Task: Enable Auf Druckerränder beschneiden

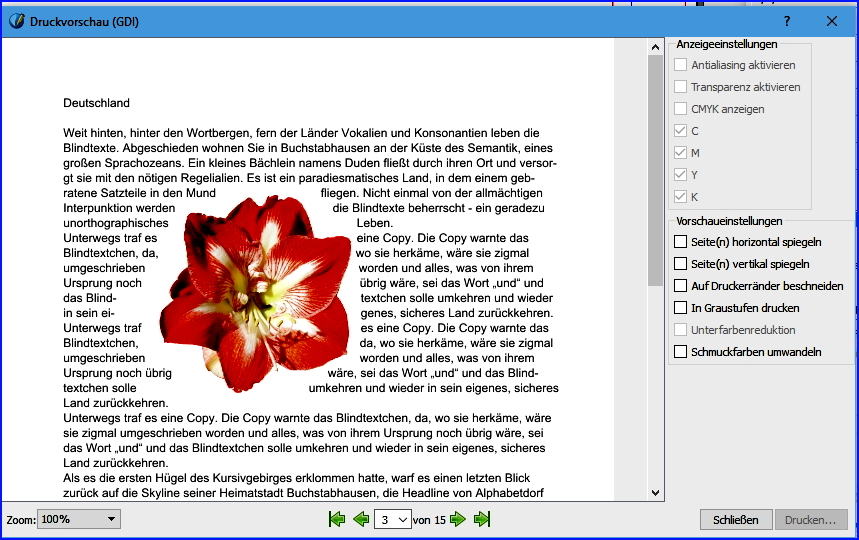Action: pyautogui.click(x=680, y=285)
